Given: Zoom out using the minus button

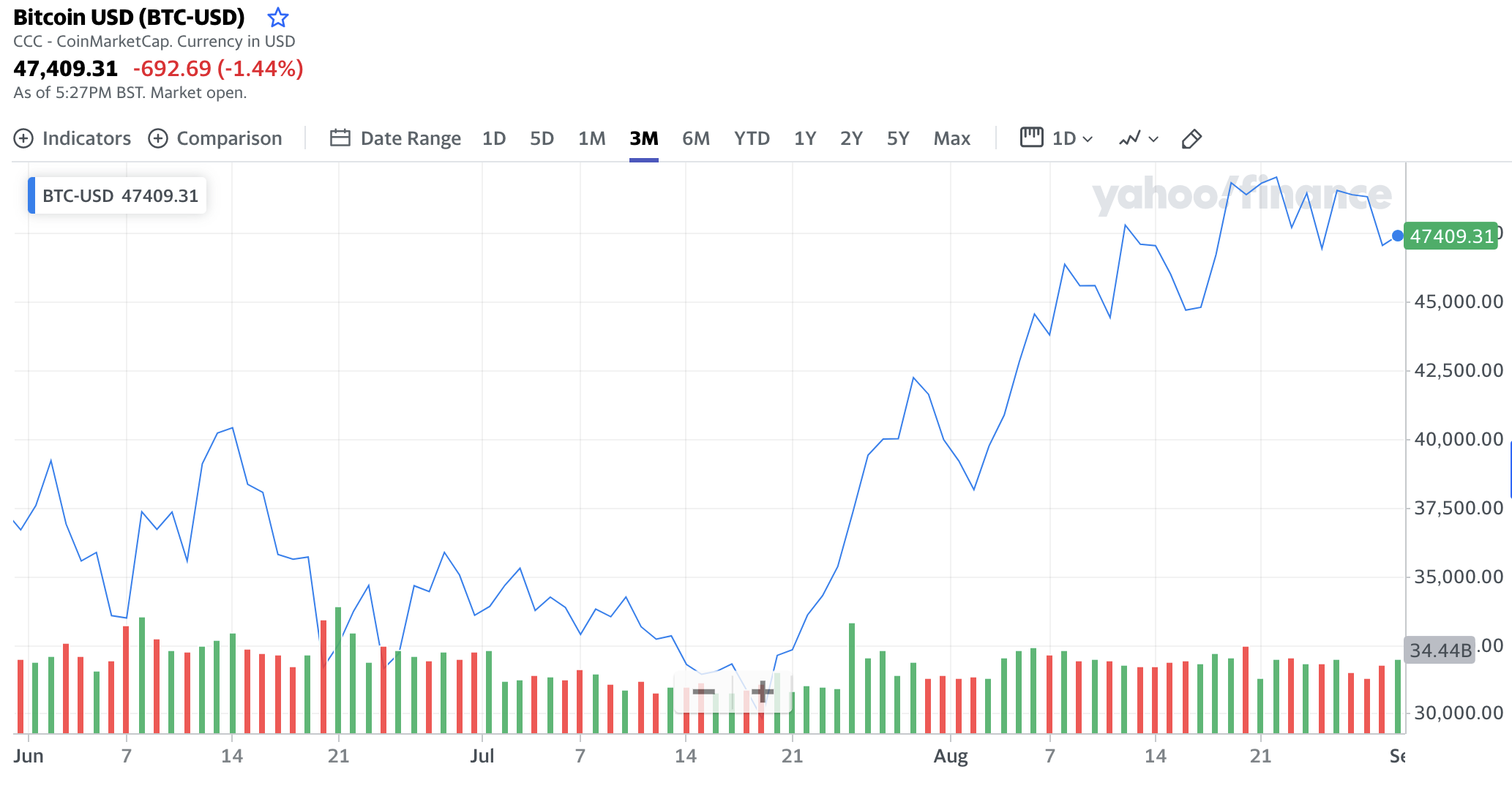Looking at the screenshot, I should (703, 692).
